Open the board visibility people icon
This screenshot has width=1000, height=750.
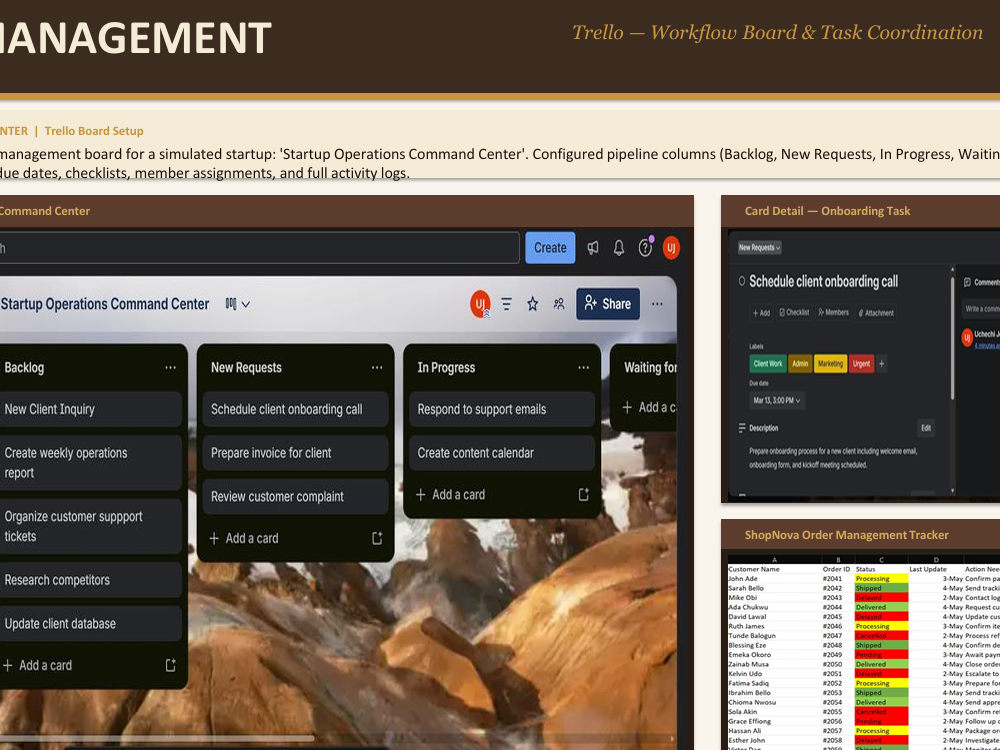click(x=559, y=304)
